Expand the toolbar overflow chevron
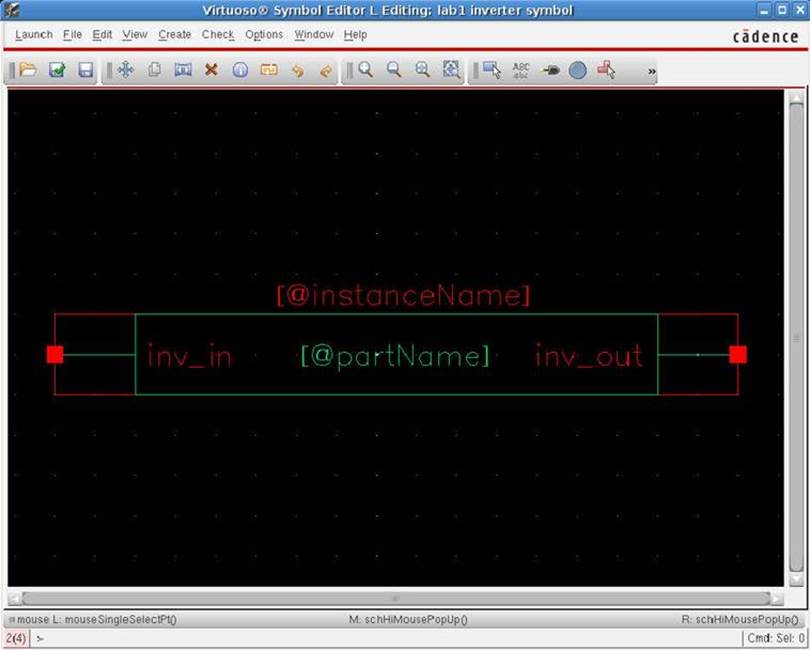The image size is (810, 650). (652, 71)
